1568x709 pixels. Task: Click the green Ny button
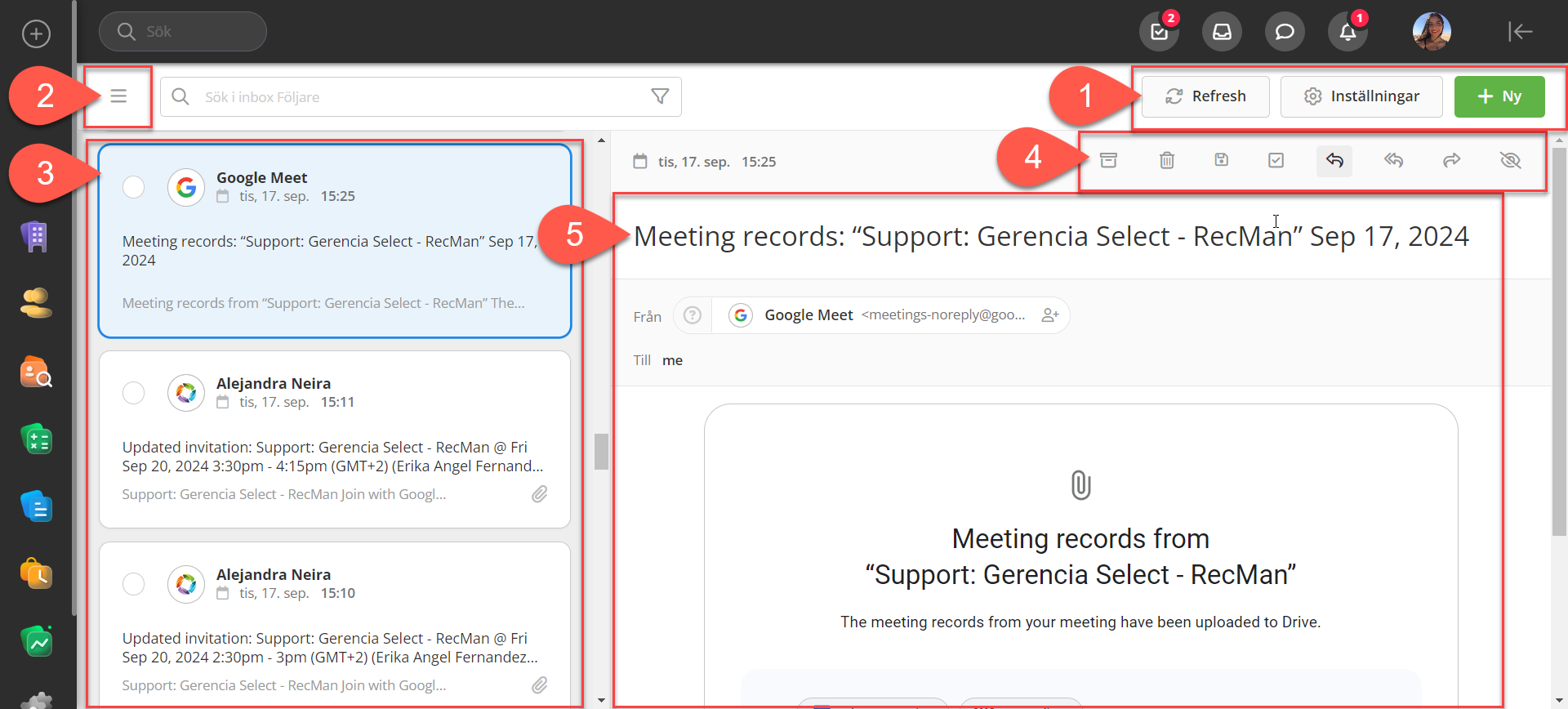tap(1499, 96)
